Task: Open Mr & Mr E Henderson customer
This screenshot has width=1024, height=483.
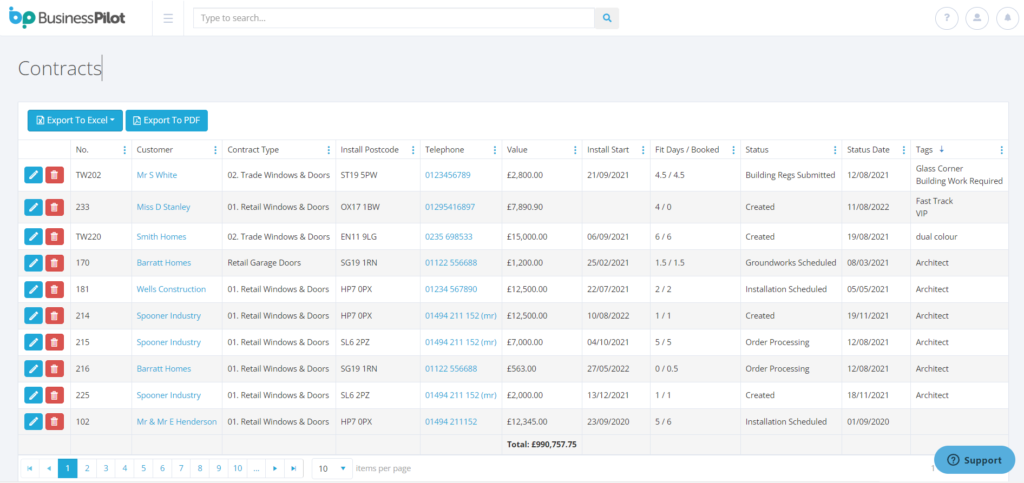Action: (176, 422)
